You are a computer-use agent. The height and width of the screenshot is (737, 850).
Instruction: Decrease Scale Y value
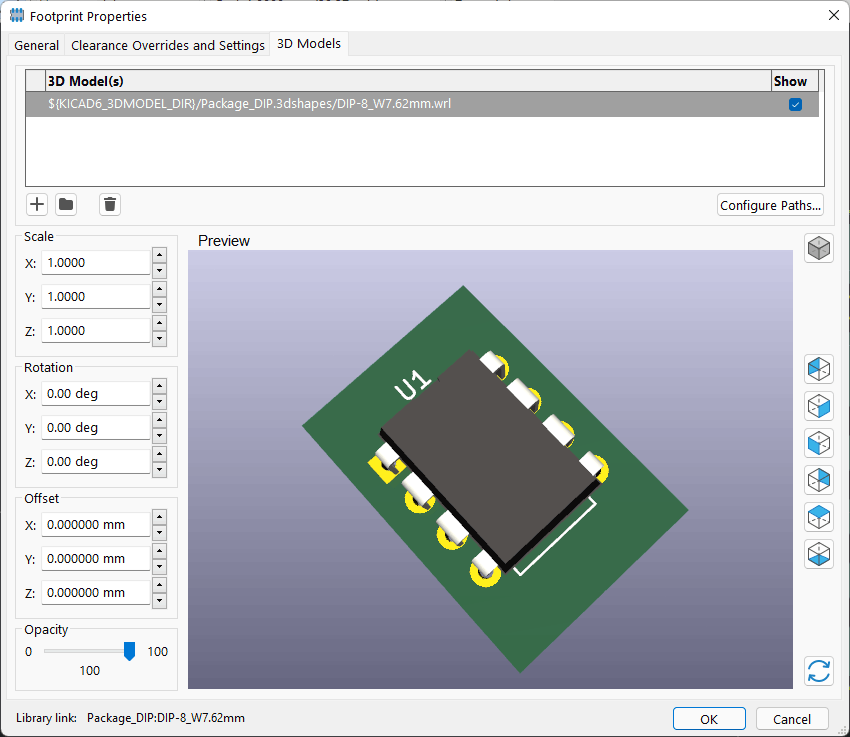point(159,304)
